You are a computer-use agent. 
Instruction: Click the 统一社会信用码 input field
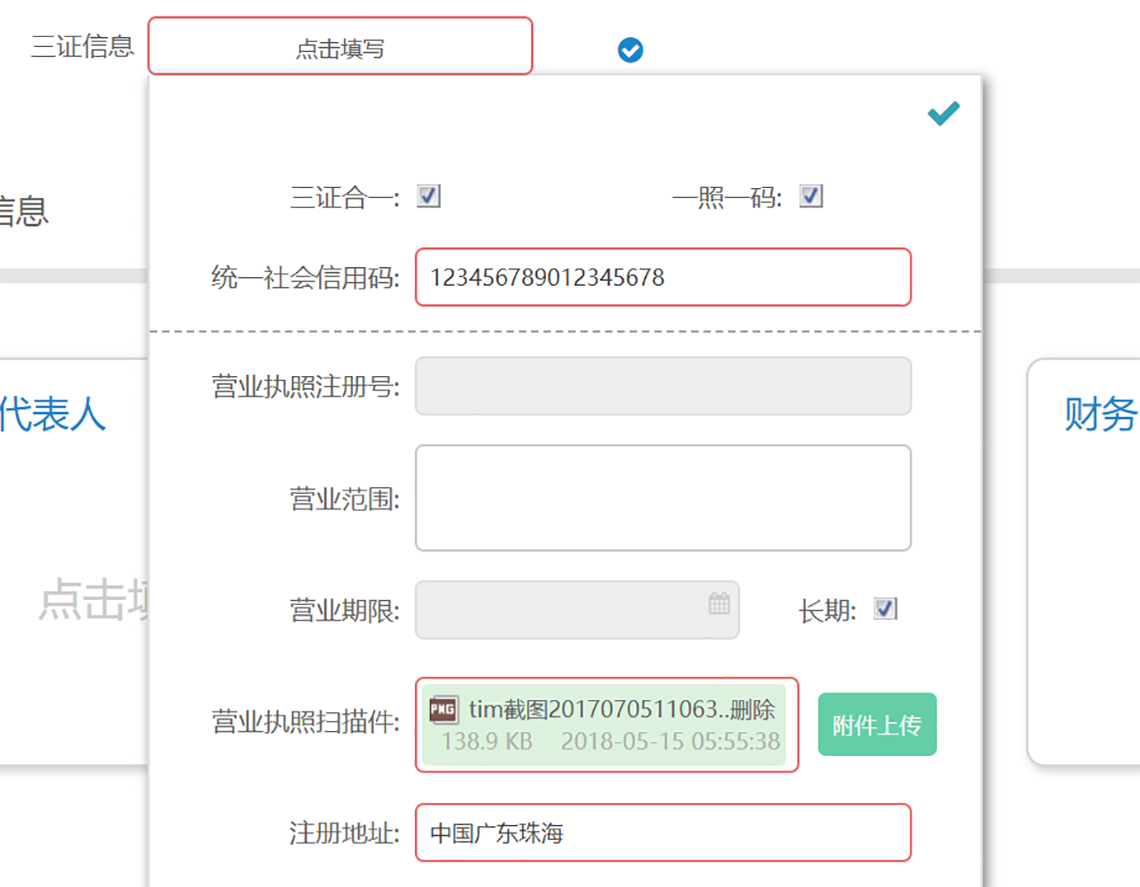[663, 277]
